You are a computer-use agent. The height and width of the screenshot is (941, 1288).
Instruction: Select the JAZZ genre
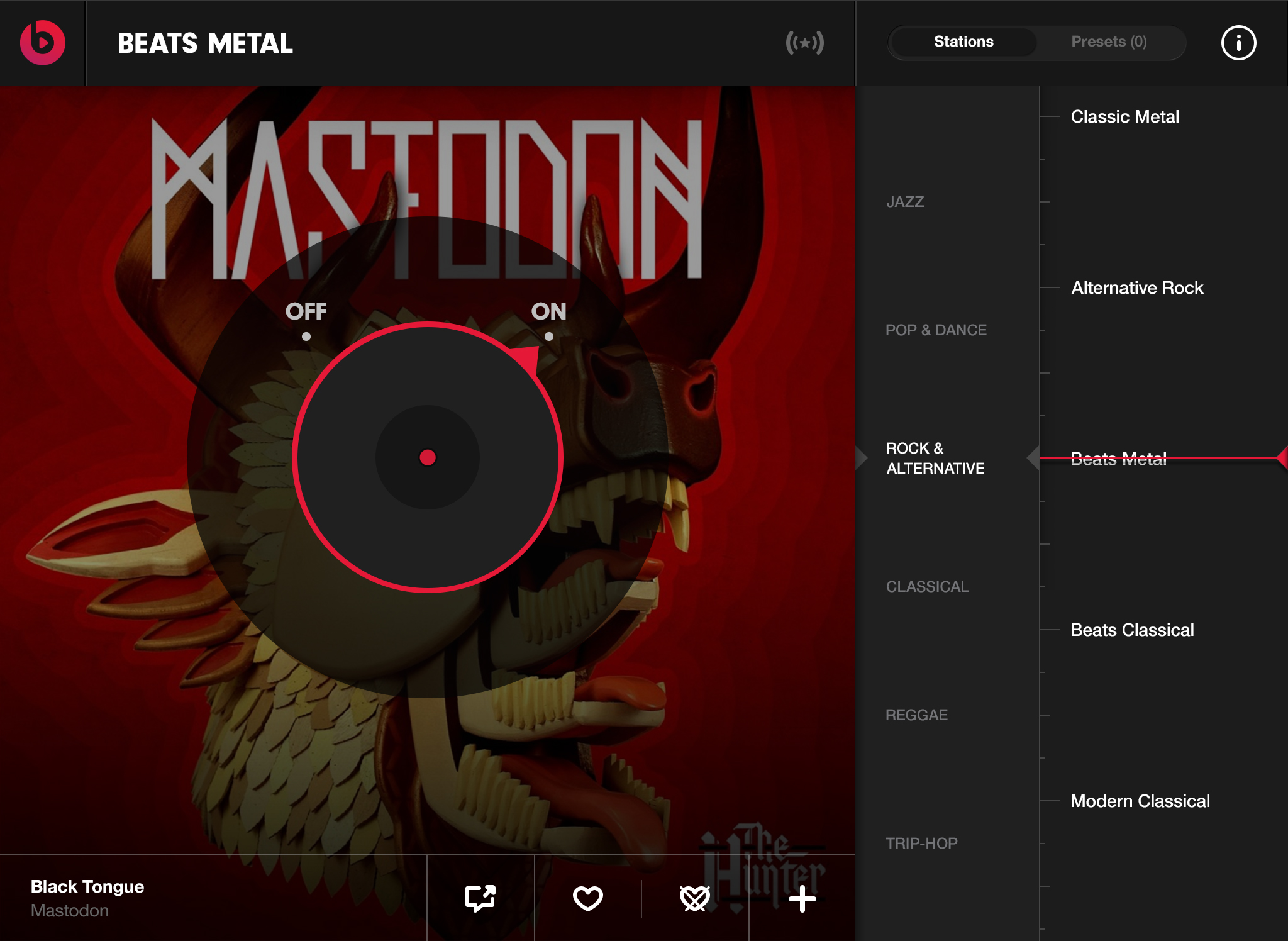905,202
